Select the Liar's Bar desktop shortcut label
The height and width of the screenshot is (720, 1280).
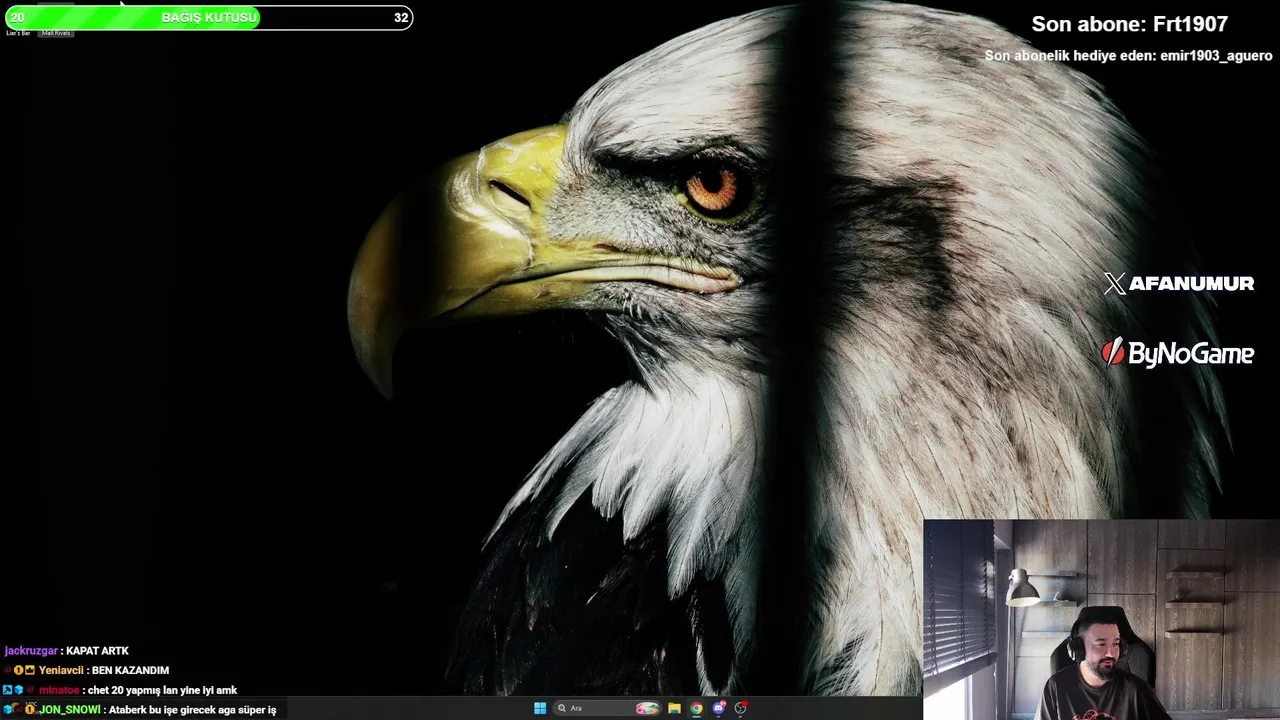tap(18, 33)
